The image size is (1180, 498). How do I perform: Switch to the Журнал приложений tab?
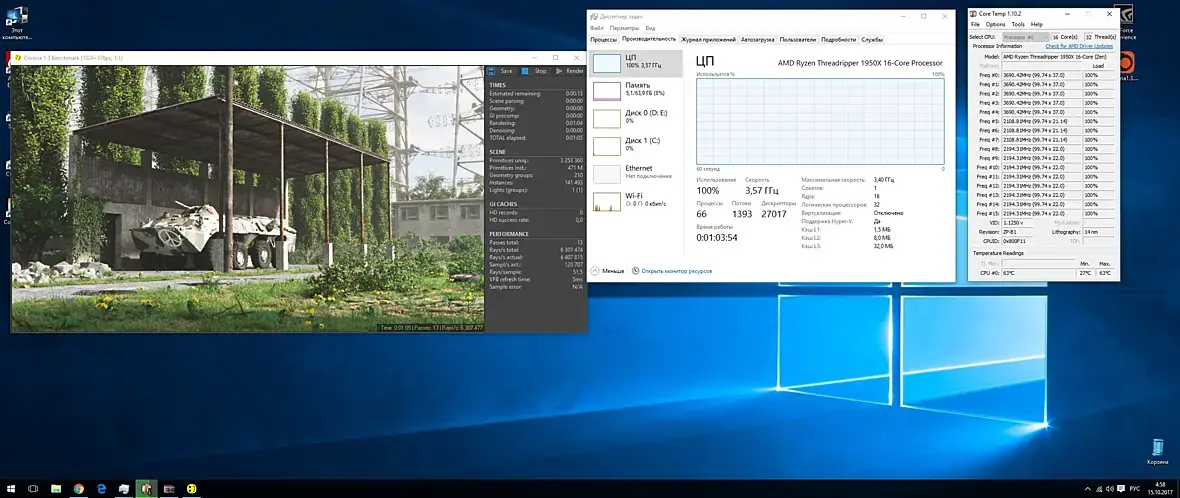(708, 39)
